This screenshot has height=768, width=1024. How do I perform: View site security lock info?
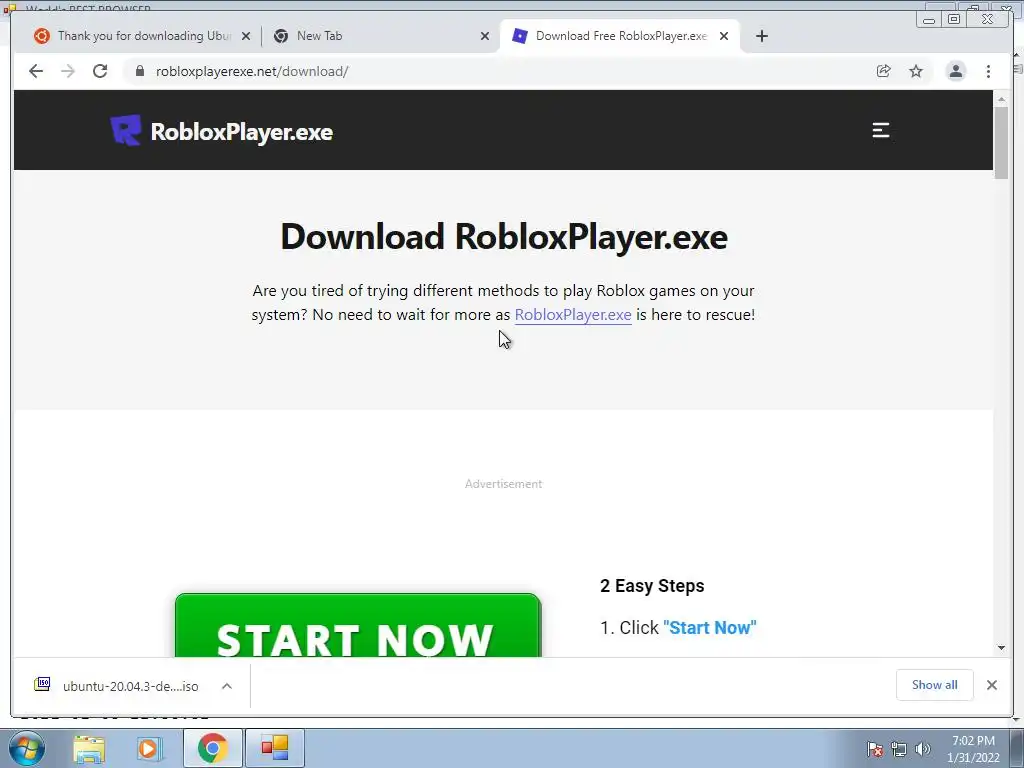pyautogui.click(x=139, y=71)
